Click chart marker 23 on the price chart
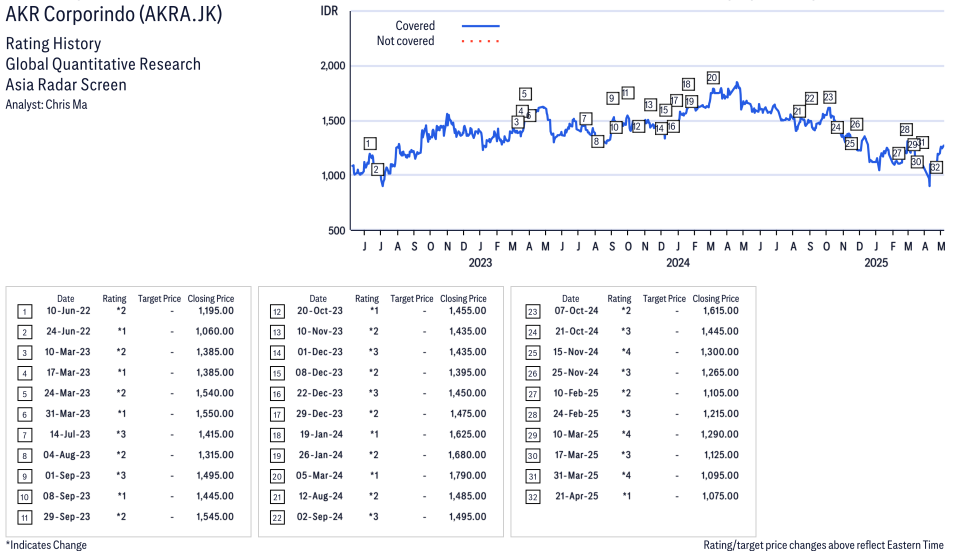 (829, 97)
